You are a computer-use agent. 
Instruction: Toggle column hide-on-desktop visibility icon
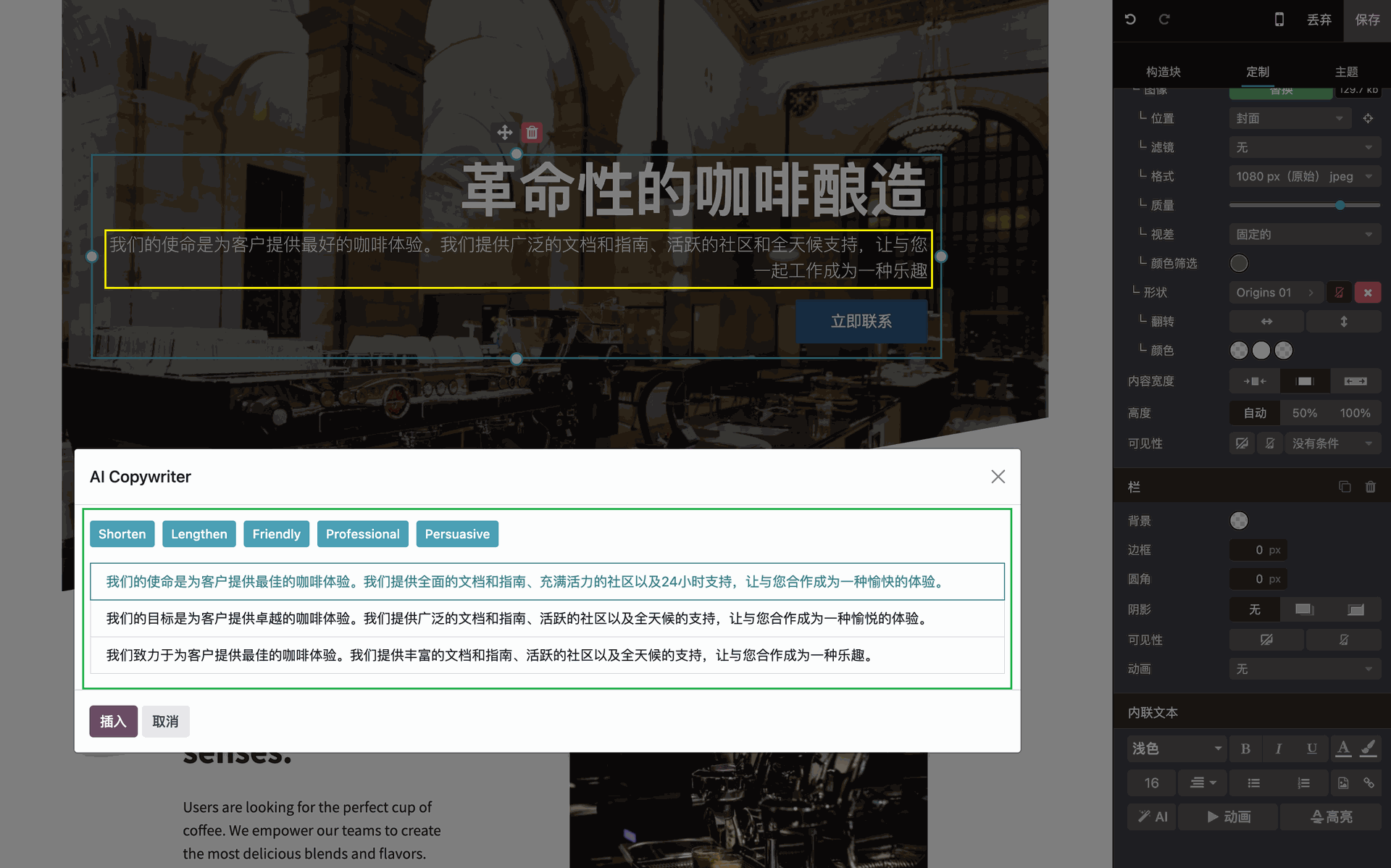point(1266,640)
